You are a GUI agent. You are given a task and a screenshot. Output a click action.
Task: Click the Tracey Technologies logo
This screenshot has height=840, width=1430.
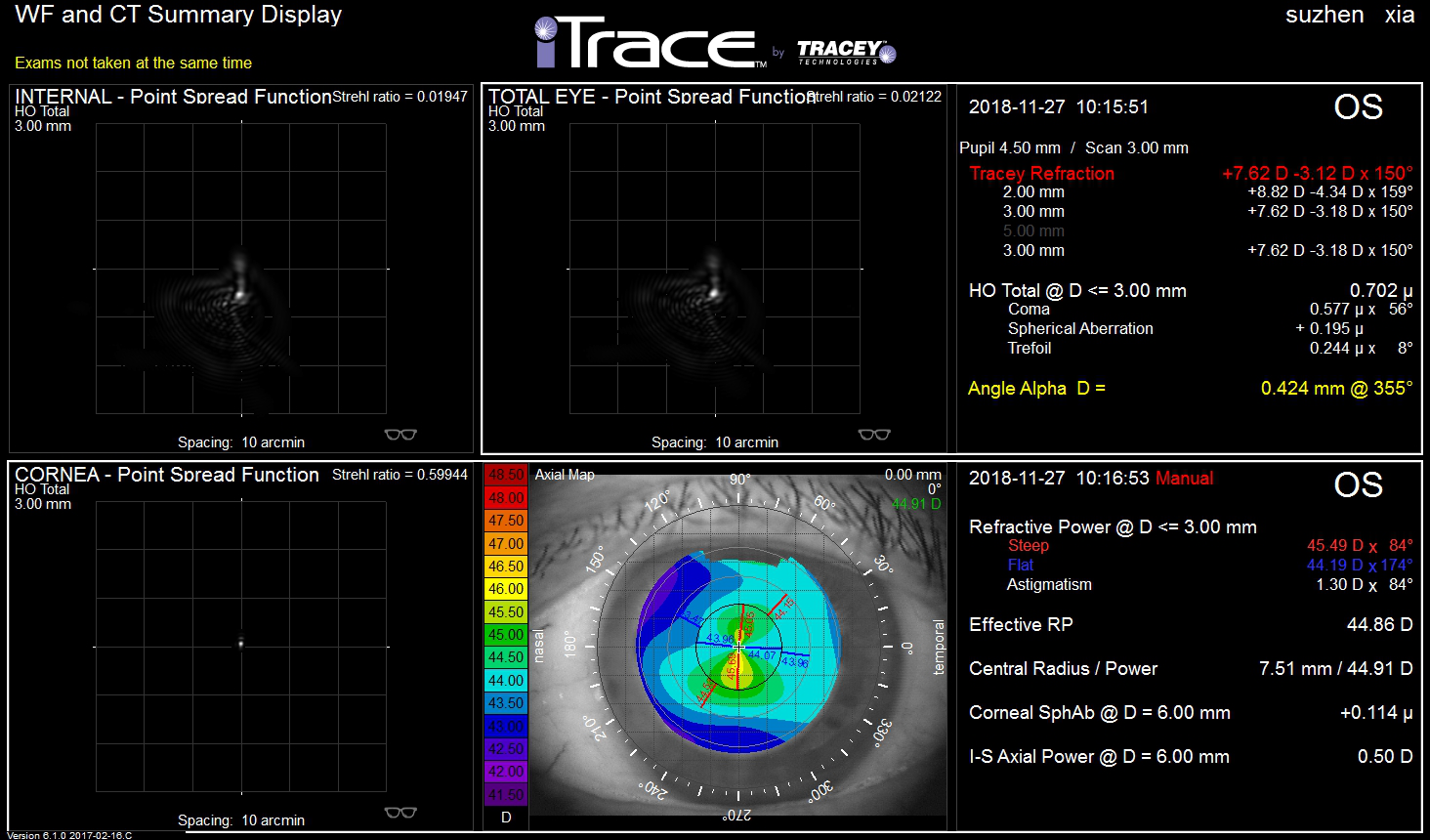pos(846,52)
